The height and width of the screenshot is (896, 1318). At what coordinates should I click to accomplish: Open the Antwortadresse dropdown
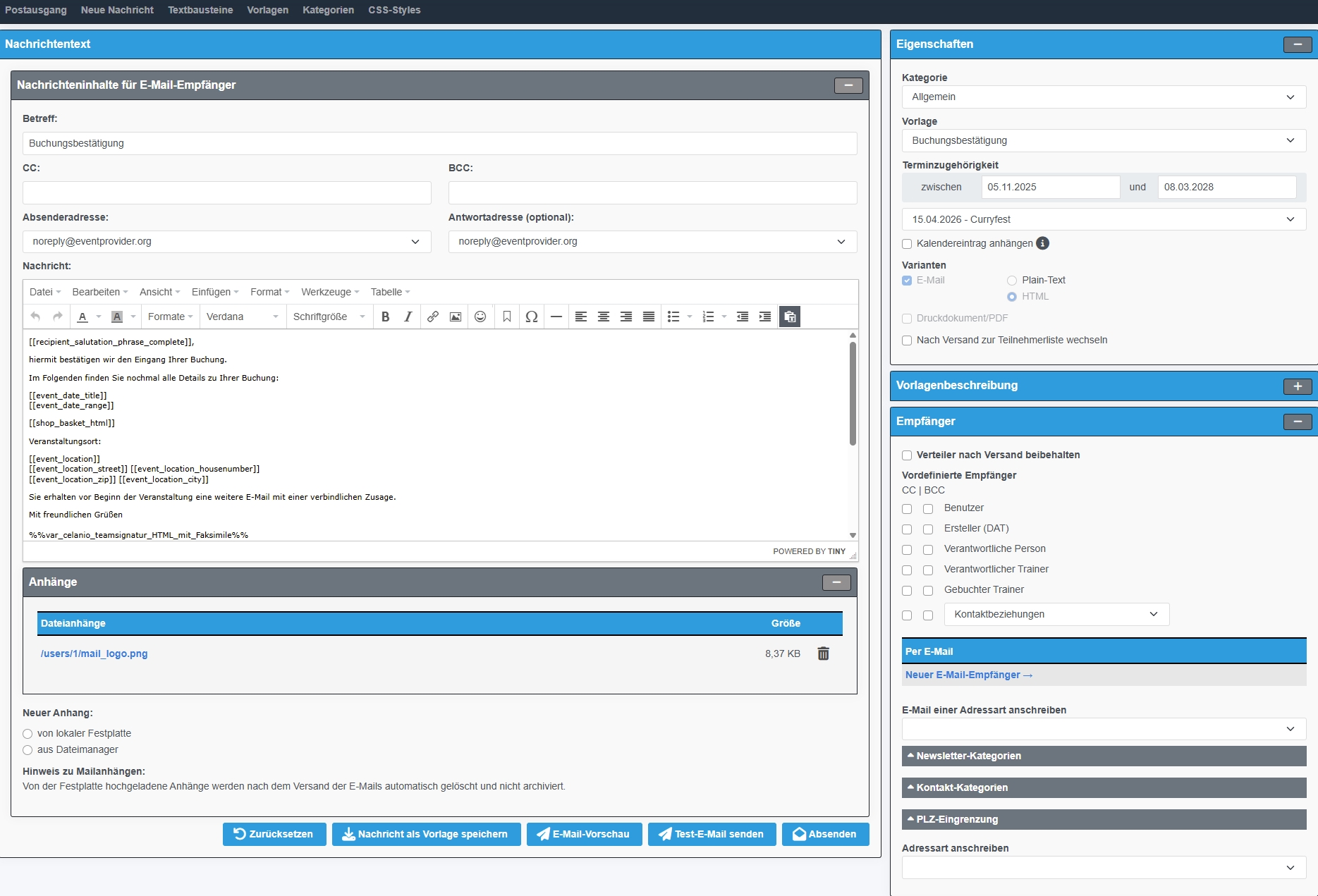(652, 242)
